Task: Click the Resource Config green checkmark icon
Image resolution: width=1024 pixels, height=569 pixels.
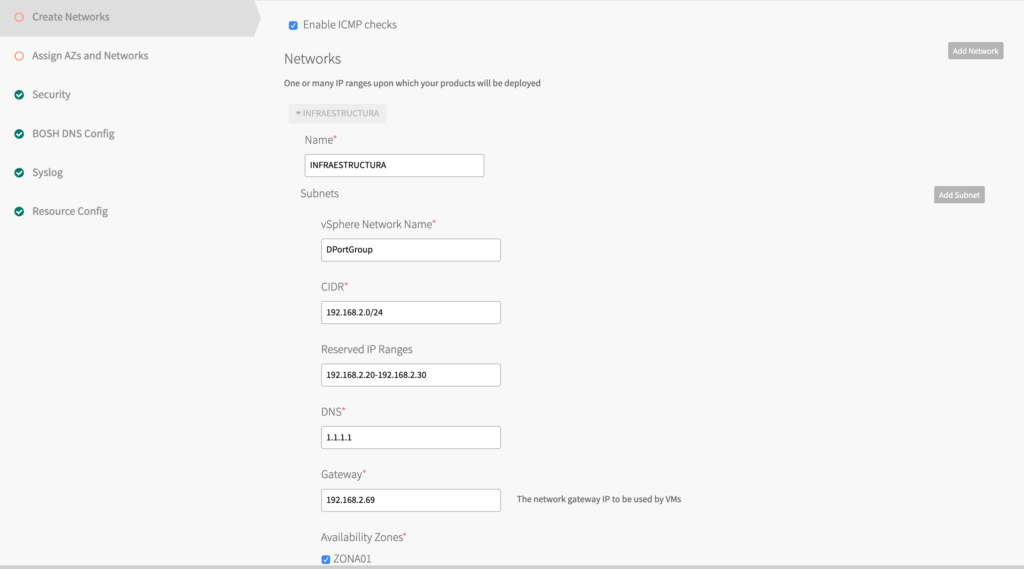Action: [19, 212]
